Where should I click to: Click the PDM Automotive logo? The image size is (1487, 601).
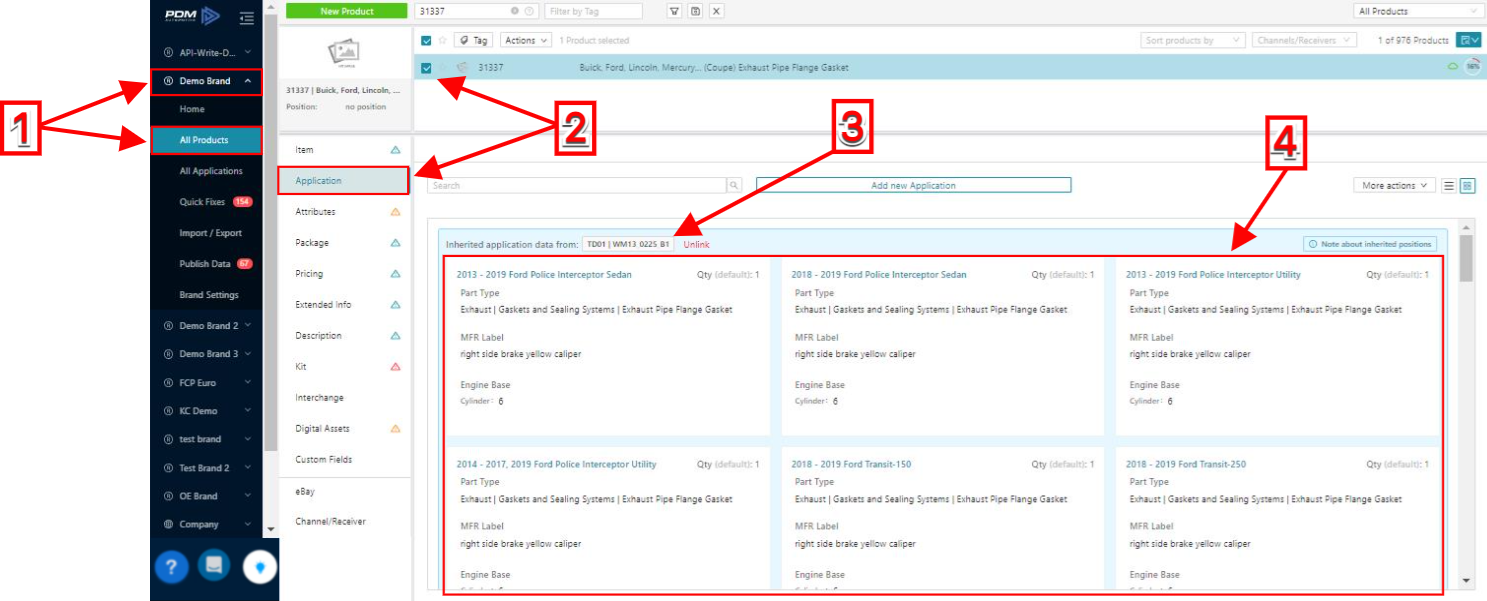coord(195,16)
